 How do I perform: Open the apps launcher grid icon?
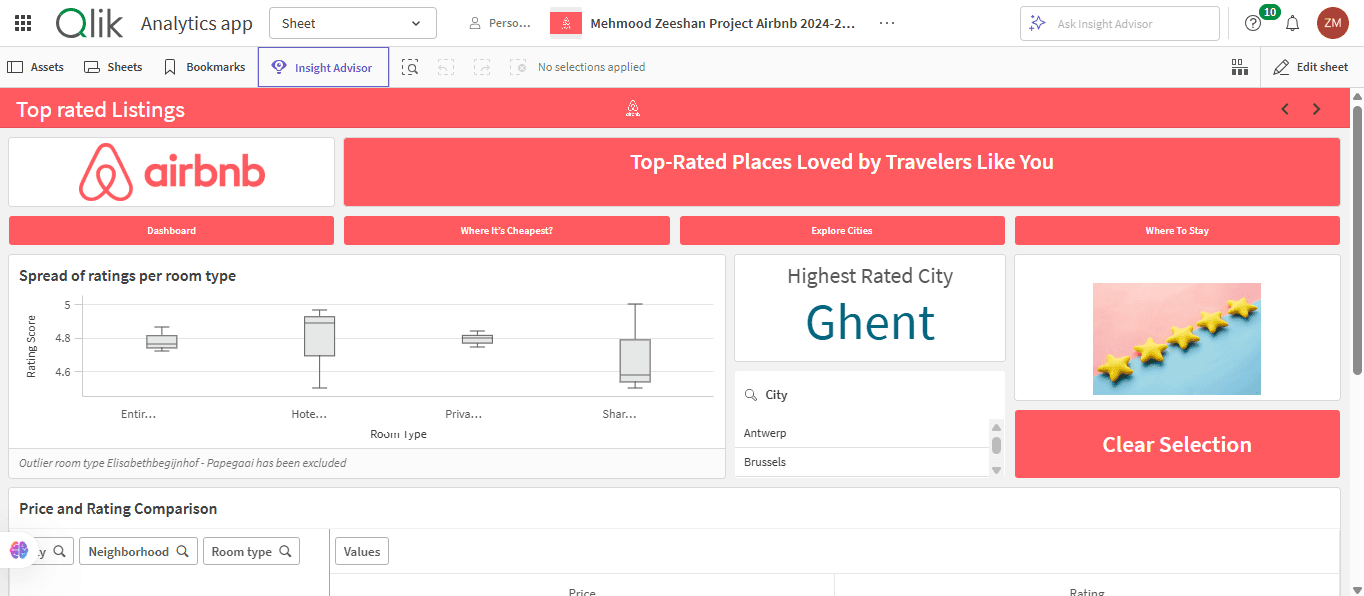(x=23, y=23)
